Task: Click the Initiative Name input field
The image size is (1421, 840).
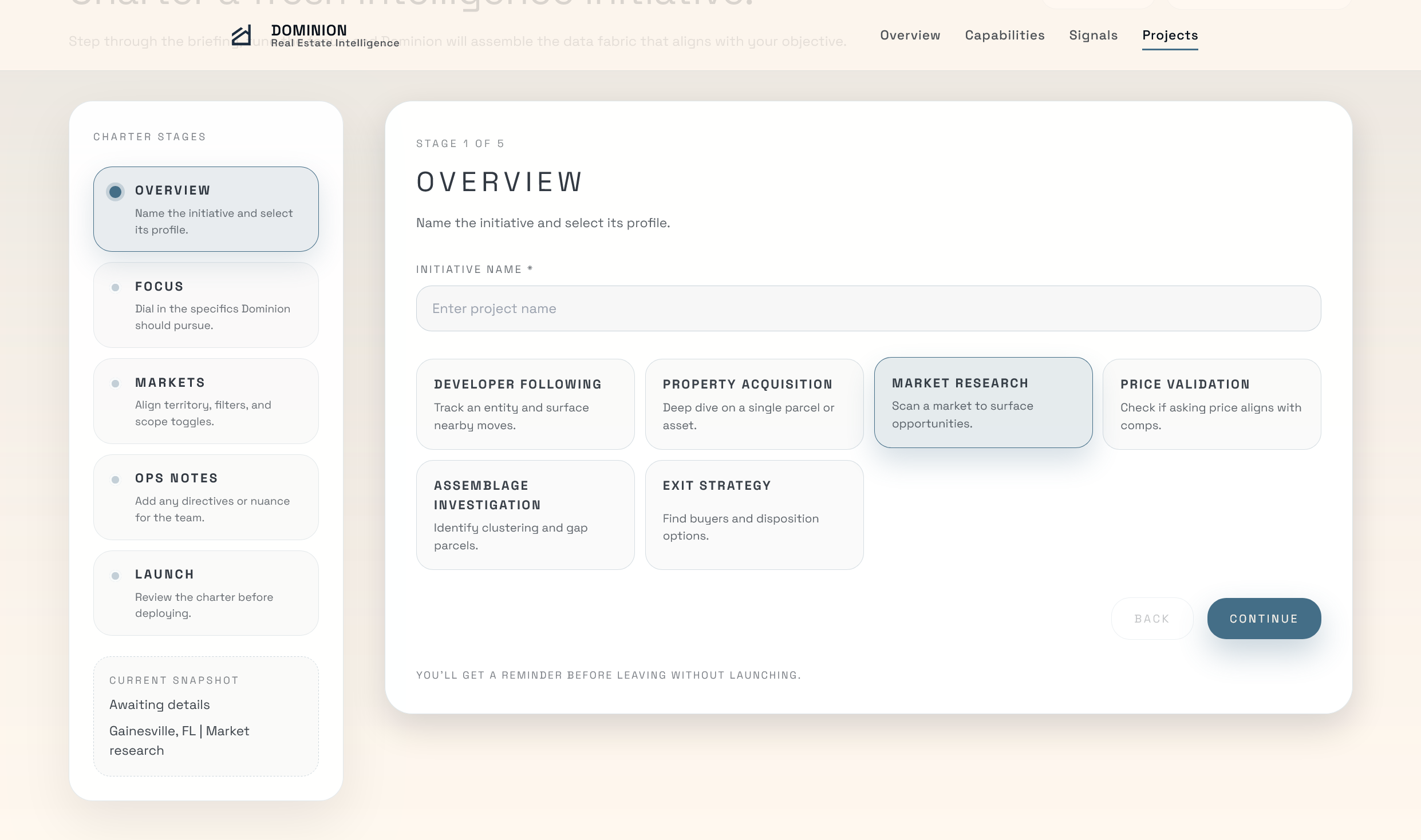Action: coord(868,308)
